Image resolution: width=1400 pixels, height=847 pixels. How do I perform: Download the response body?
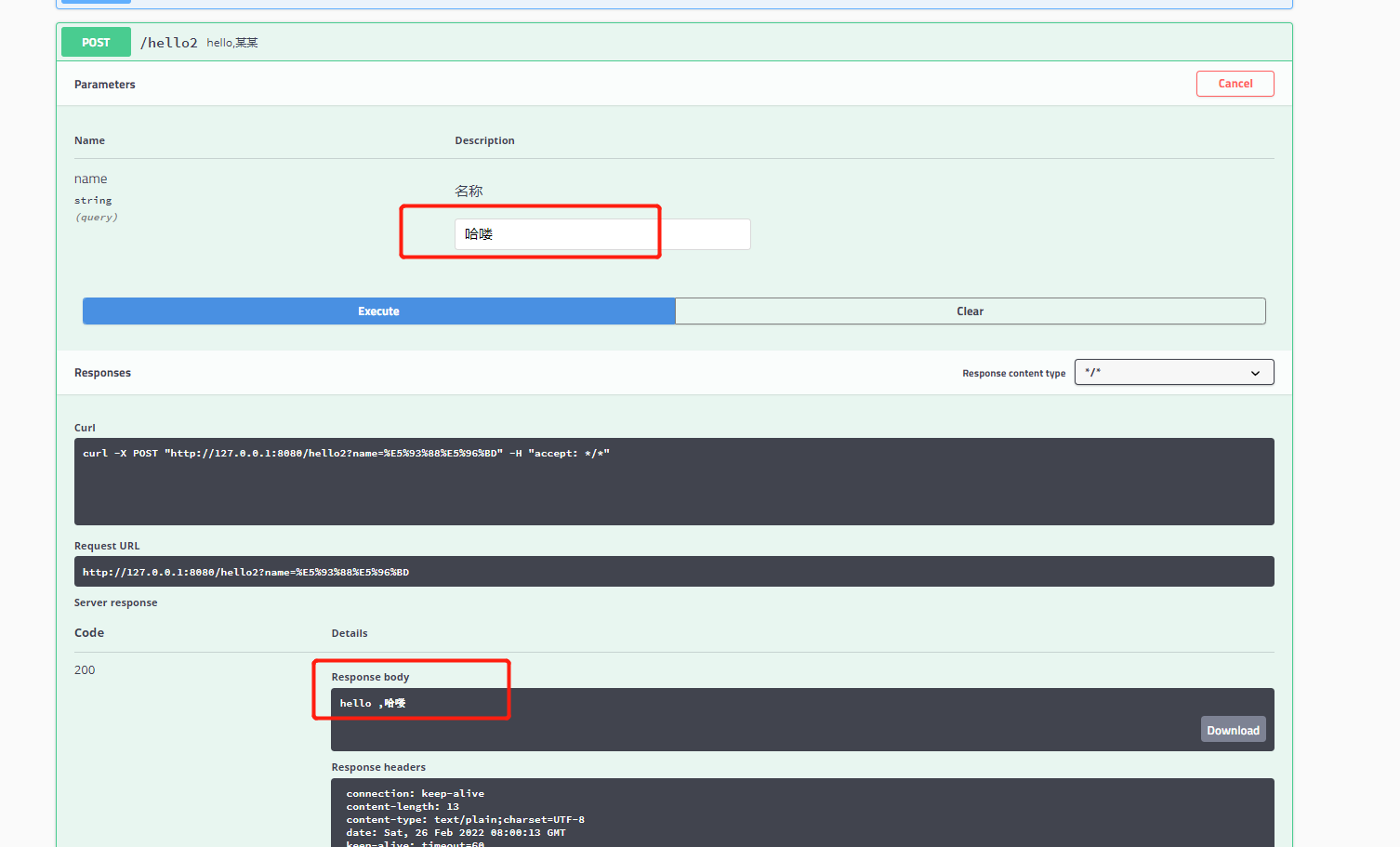click(x=1233, y=730)
